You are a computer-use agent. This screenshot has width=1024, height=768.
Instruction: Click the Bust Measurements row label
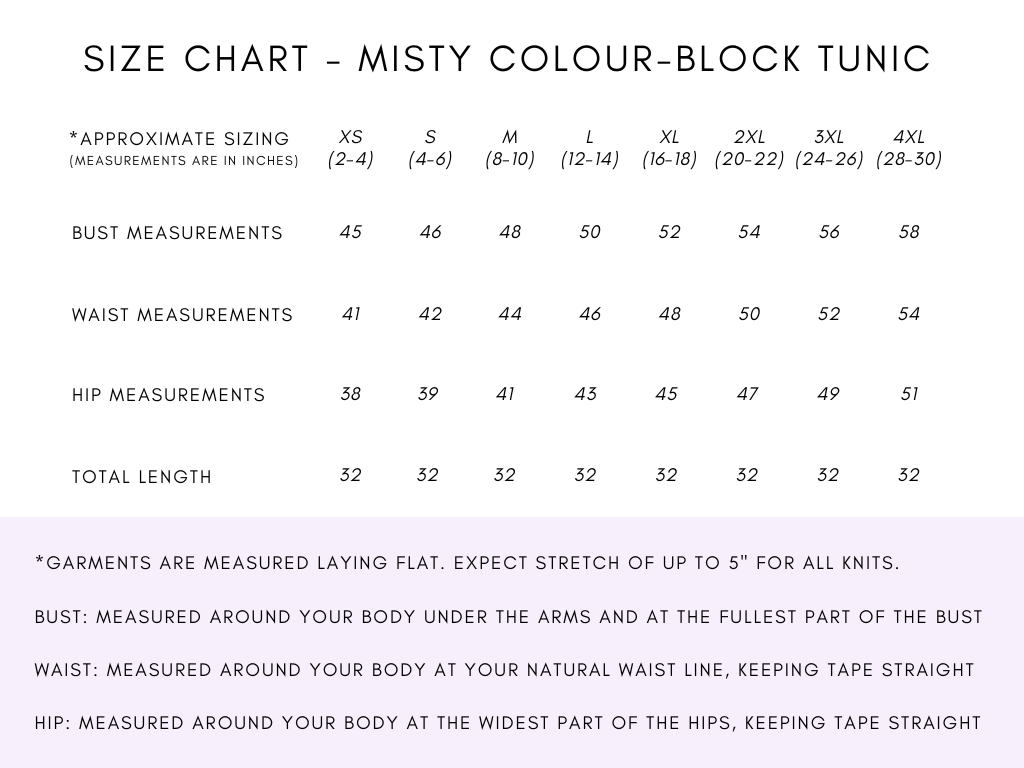coord(177,233)
